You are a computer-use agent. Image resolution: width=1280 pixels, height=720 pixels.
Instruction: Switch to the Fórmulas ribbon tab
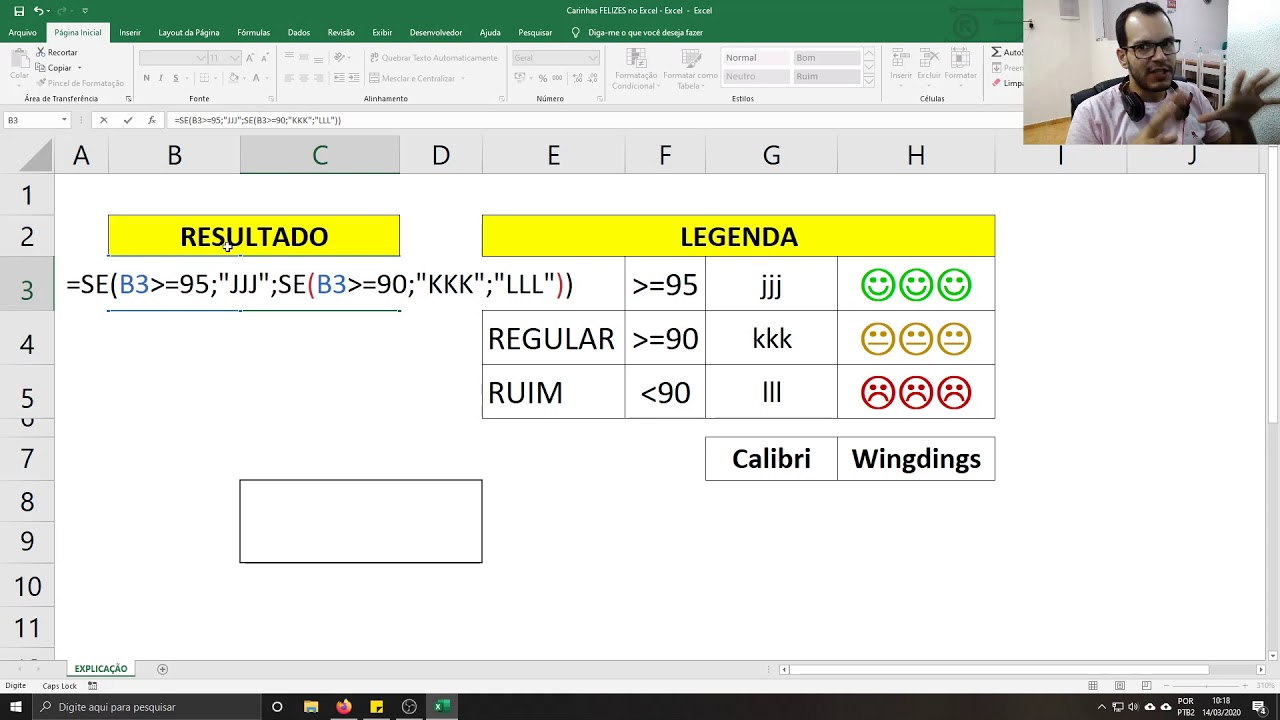(x=254, y=32)
